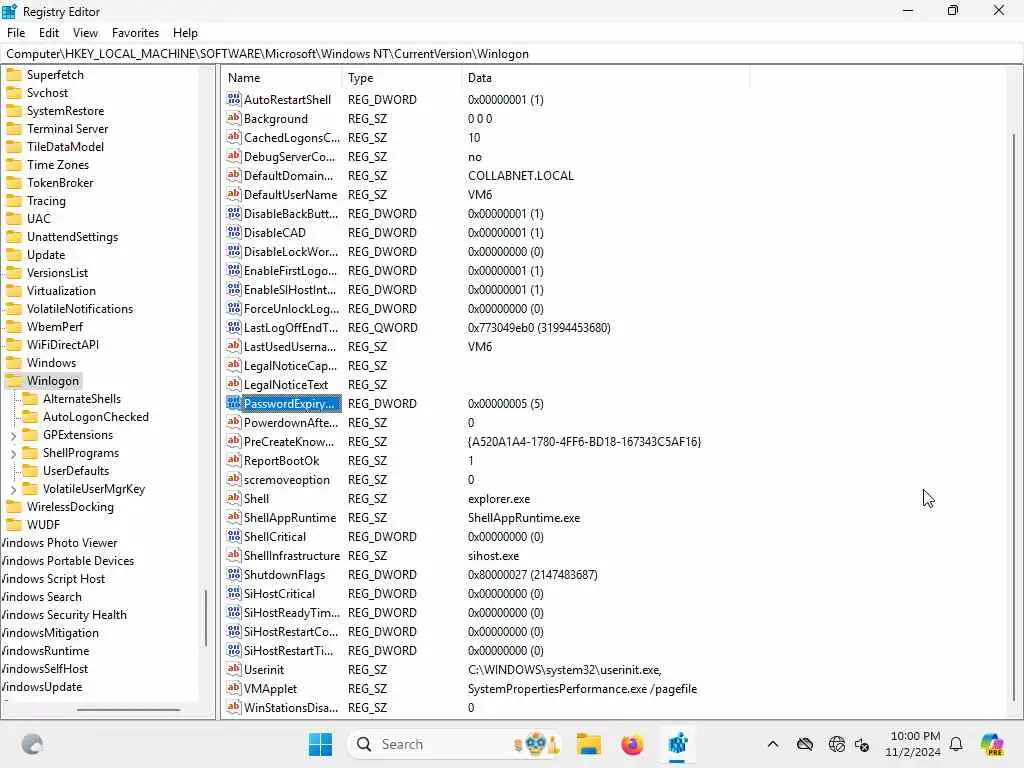Click the Userinit string value icon
1024x768 pixels.
(x=234, y=669)
